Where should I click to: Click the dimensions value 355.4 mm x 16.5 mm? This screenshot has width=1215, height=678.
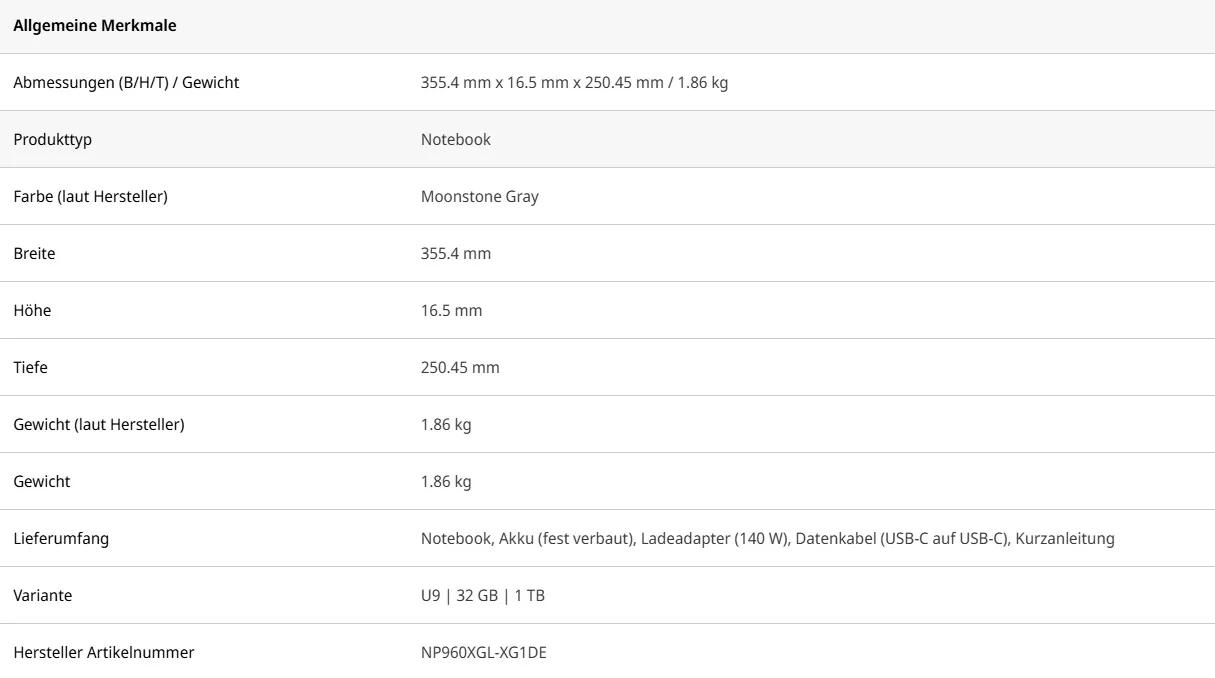573,83
